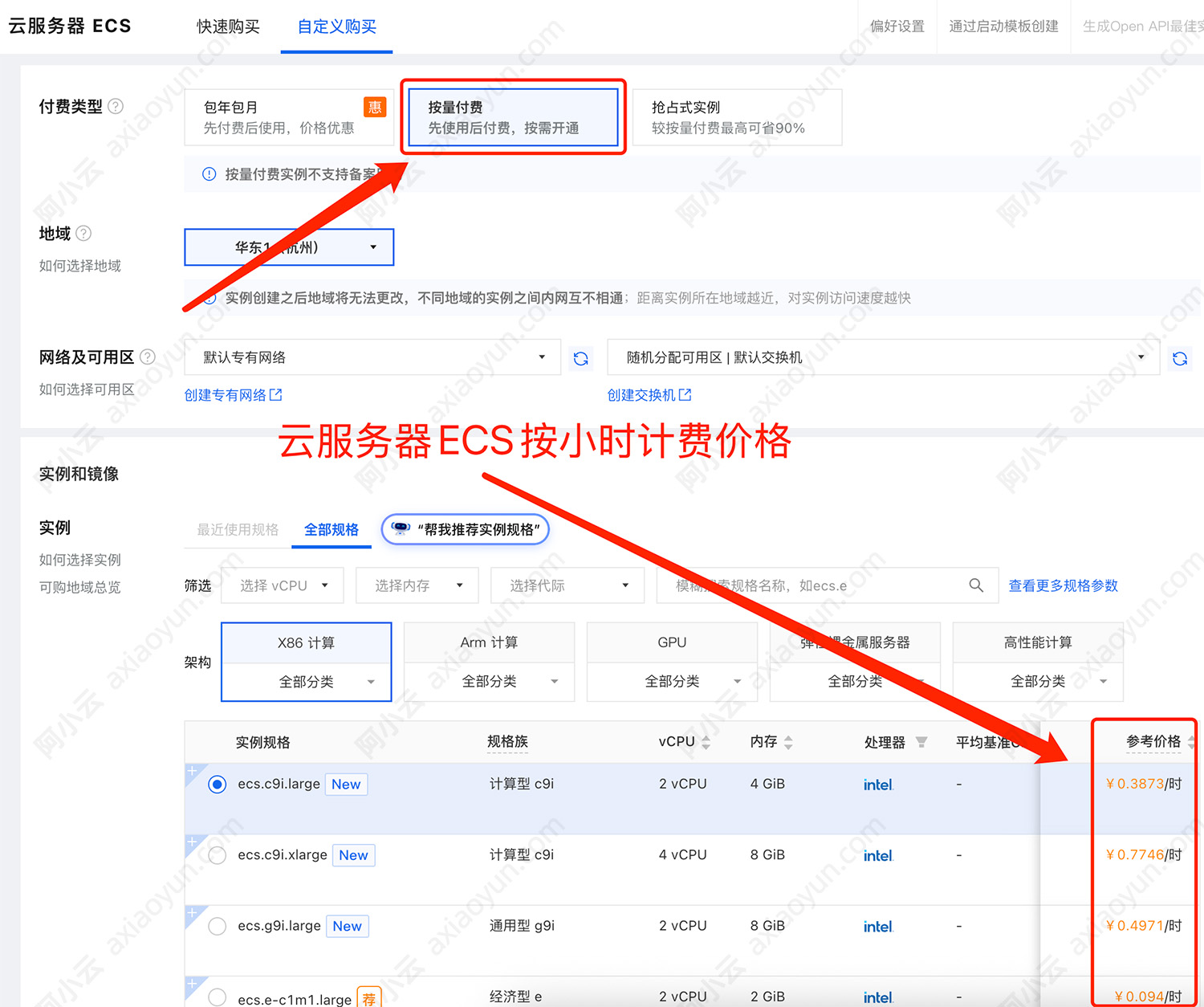Switch to the 快速购买 tab
This screenshot has width=1204, height=1007.
coord(228,26)
